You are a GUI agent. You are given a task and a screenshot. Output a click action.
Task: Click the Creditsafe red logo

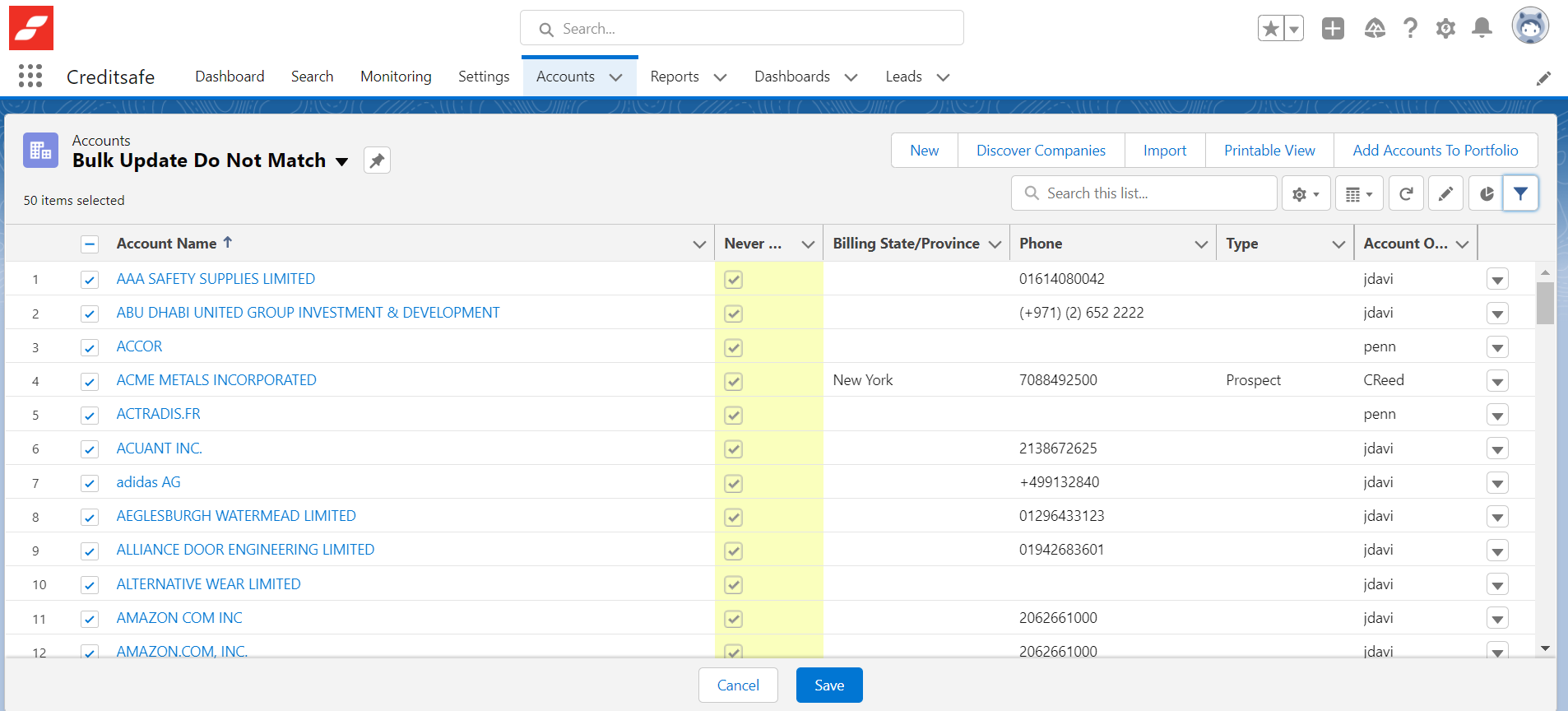coord(31,28)
